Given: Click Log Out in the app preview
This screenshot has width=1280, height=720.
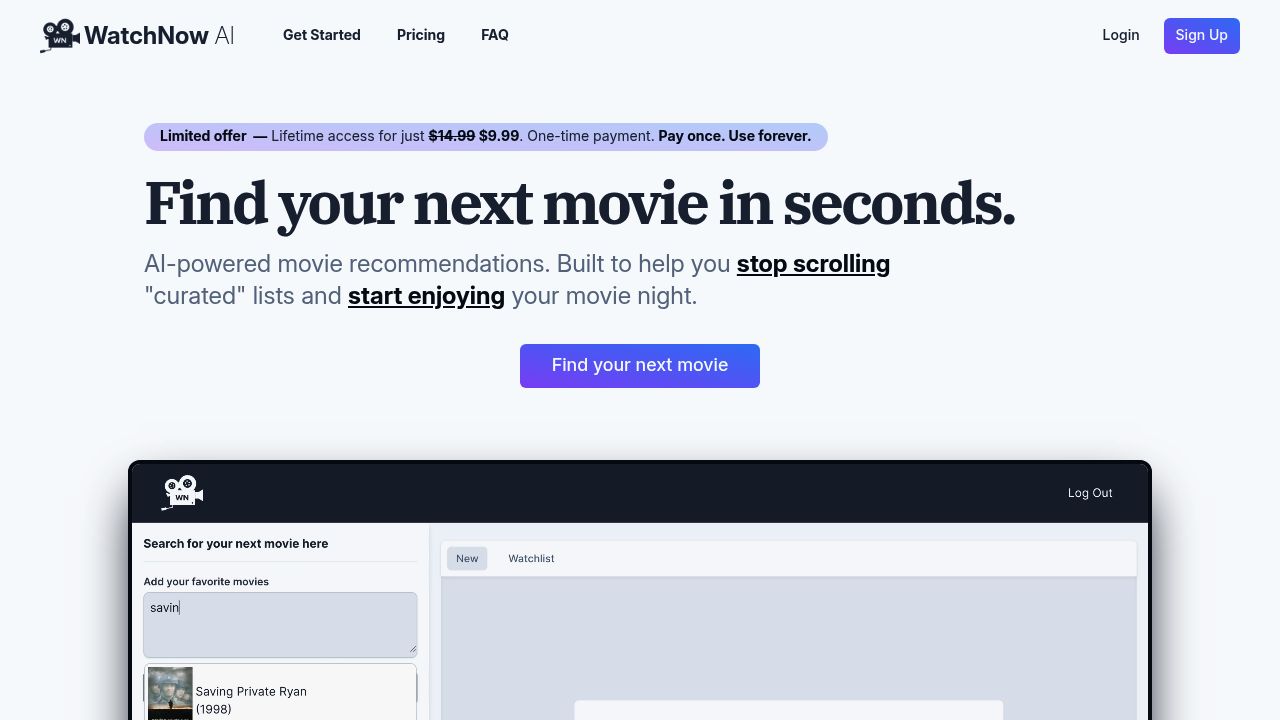Looking at the screenshot, I should tap(1090, 493).
